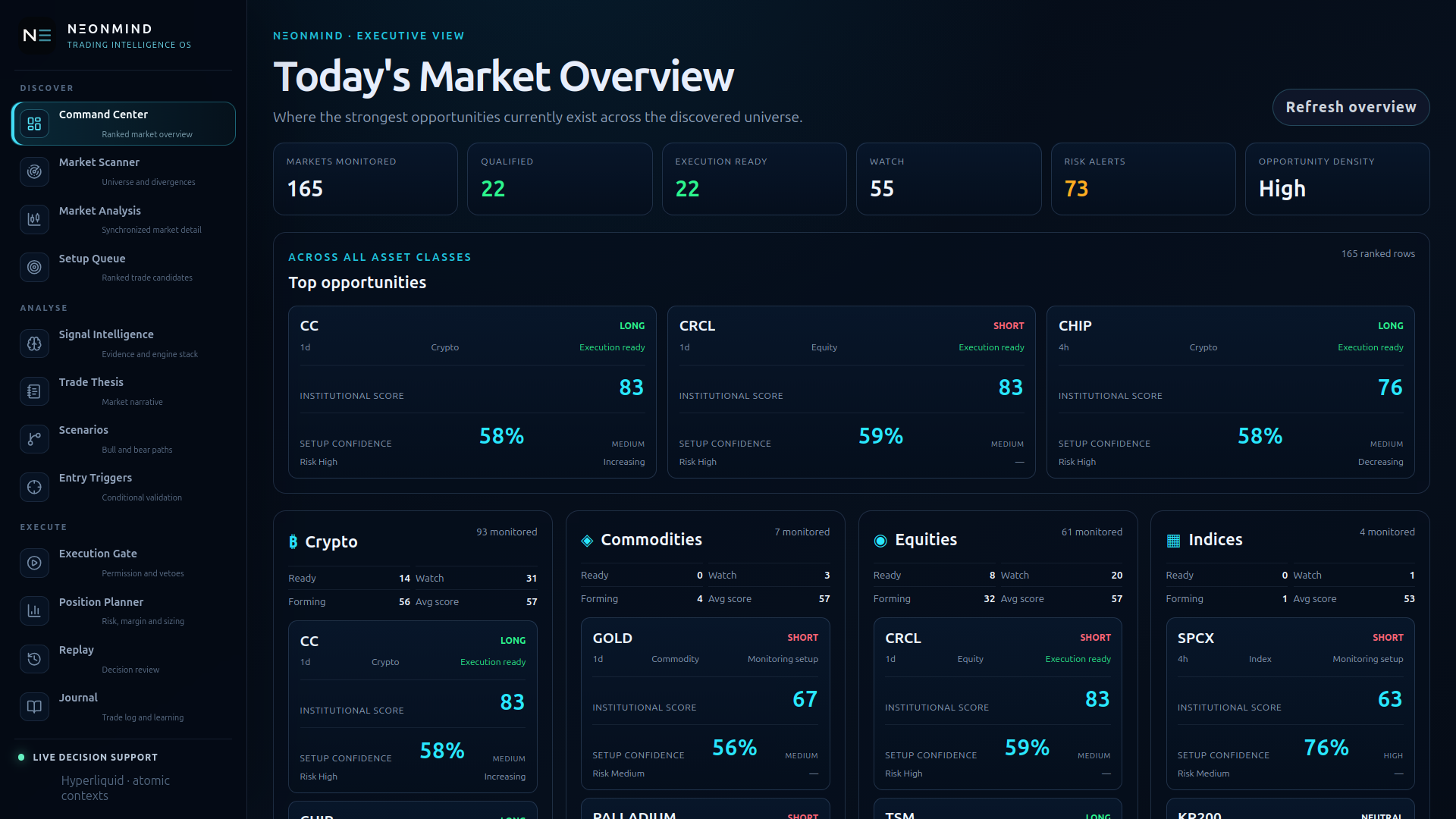
Task: Click '93 monitored' in Crypto panel
Action: (507, 532)
